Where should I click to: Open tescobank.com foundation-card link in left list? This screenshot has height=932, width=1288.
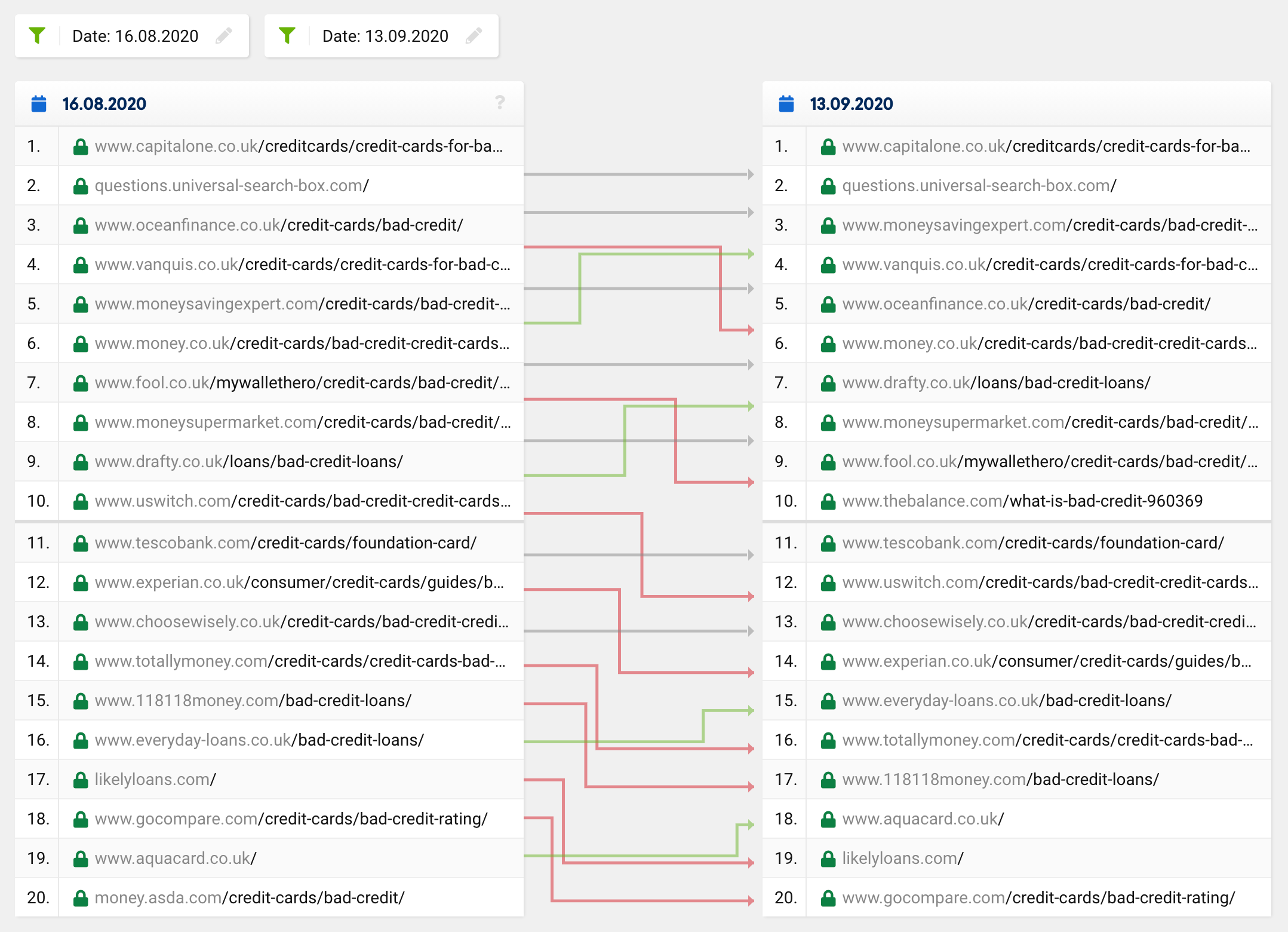coord(285,543)
